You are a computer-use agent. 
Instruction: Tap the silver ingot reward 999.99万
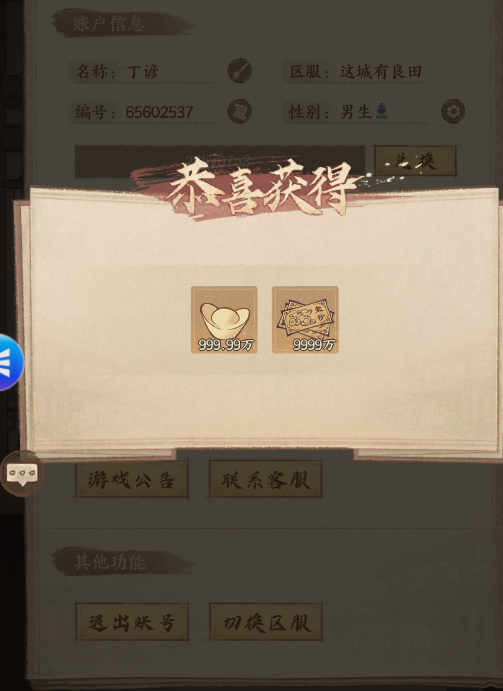tap(224, 319)
